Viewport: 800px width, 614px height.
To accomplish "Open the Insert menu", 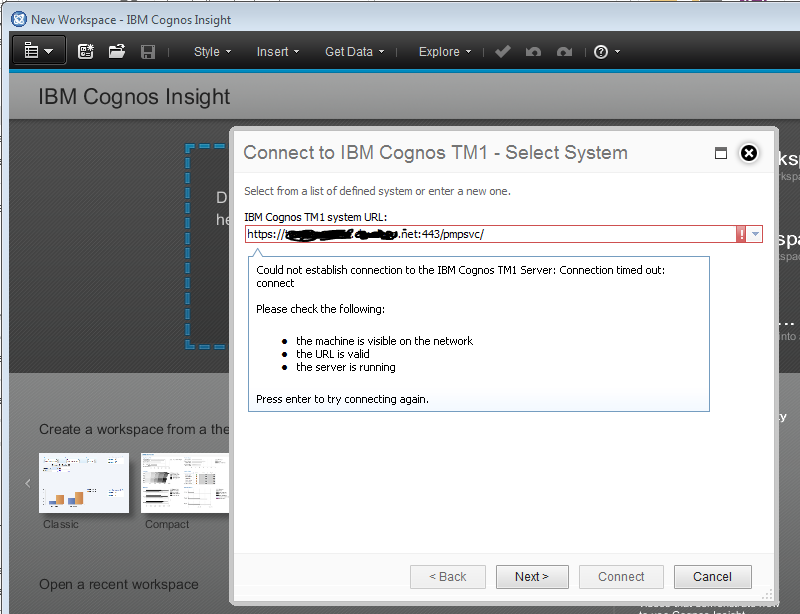I will 278,52.
